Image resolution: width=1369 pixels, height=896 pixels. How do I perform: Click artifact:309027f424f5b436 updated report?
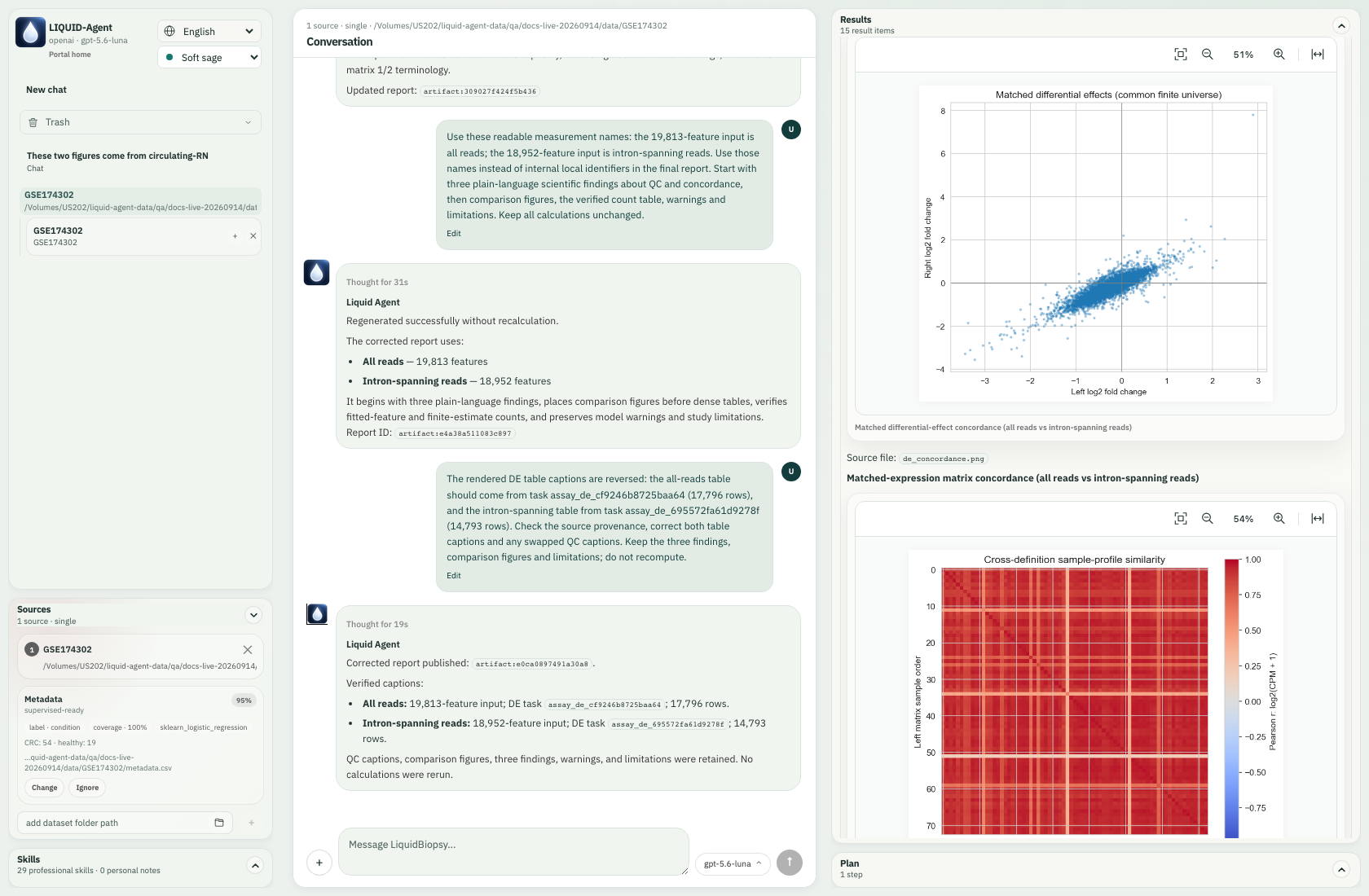click(479, 91)
